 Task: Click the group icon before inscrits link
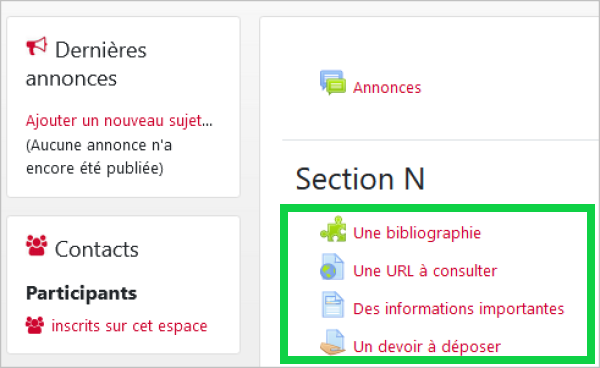click(35, 325)
